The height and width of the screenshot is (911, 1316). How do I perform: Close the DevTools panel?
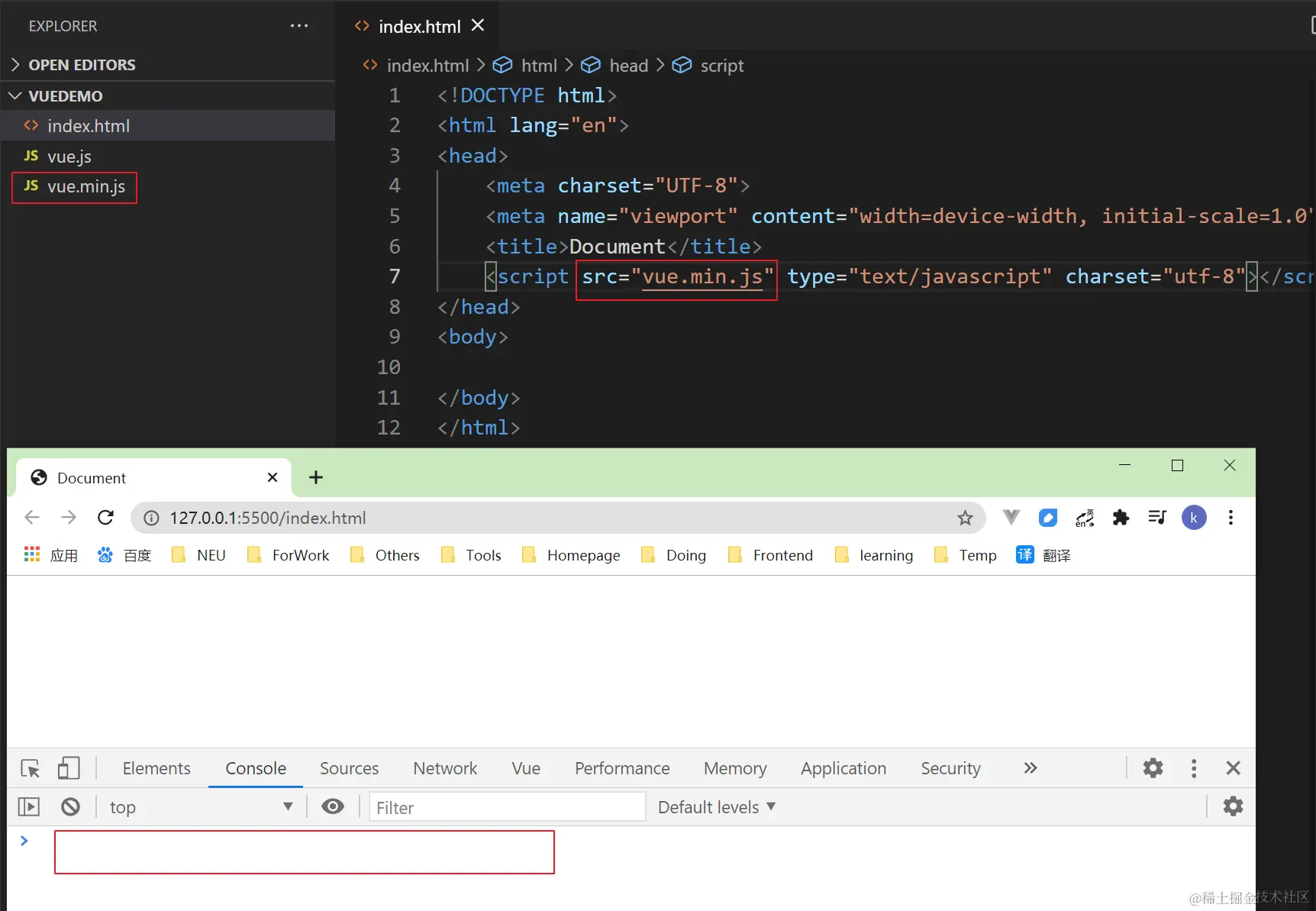pyautogui.click(x=1233, y=768)
